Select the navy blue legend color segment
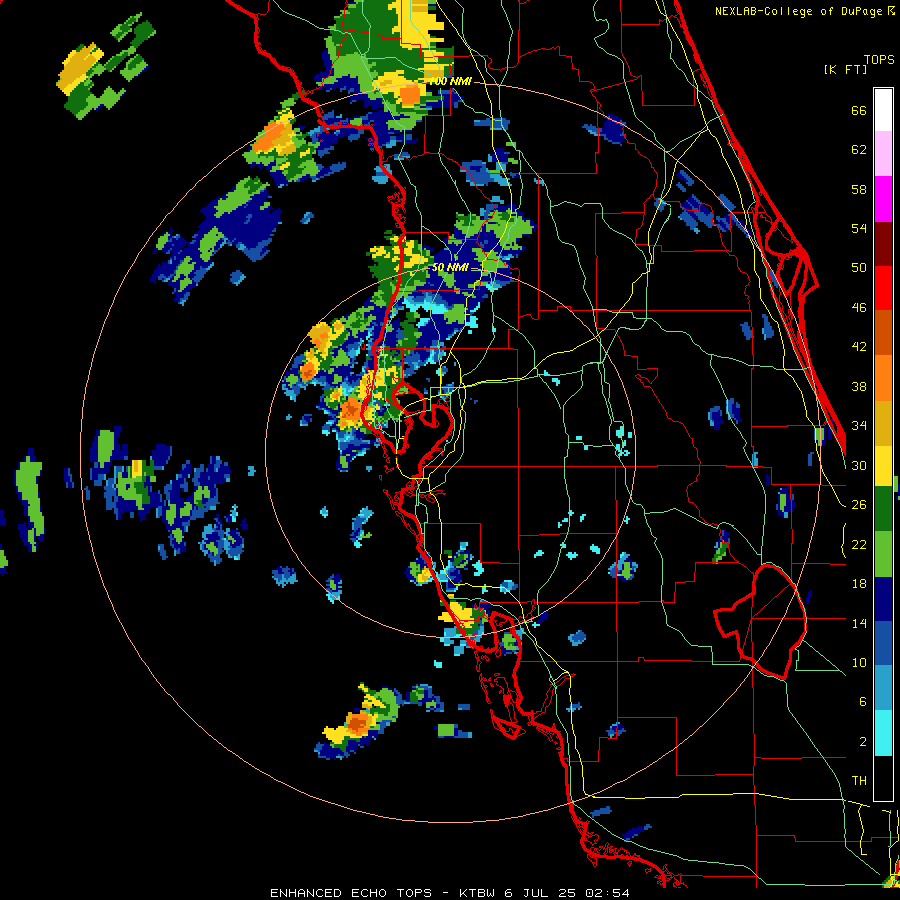The height and width of the screenshot is (900, 900). 883,599
